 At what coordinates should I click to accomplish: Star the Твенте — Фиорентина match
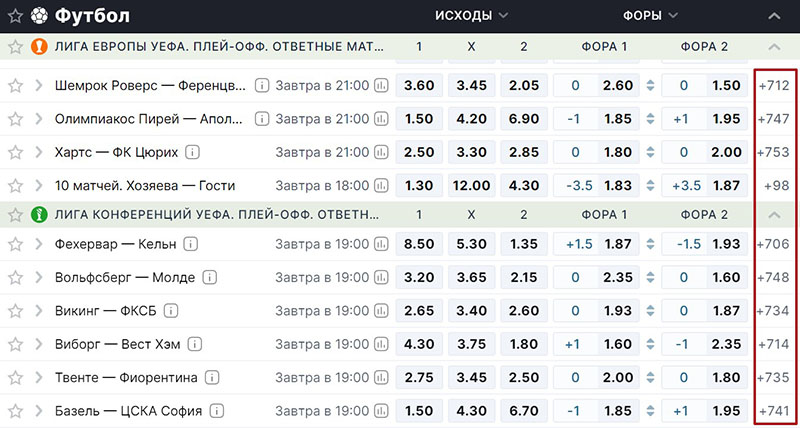(x=16, y=377)
